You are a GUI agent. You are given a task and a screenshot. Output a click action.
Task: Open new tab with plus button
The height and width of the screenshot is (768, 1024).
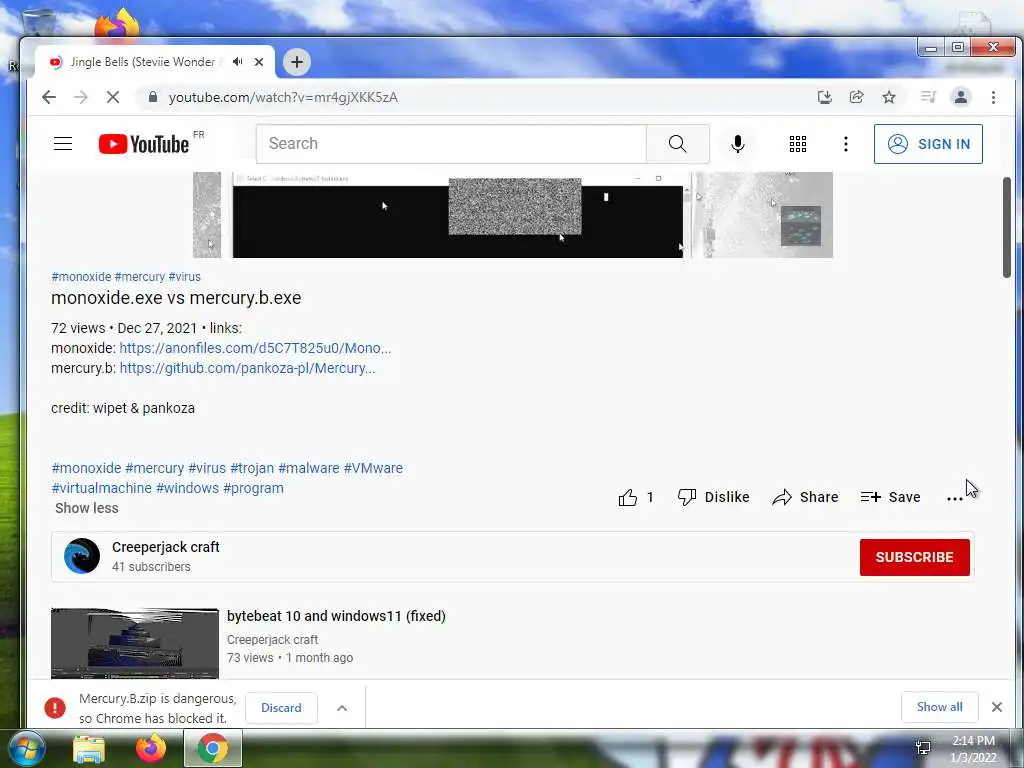pos(297,62)
